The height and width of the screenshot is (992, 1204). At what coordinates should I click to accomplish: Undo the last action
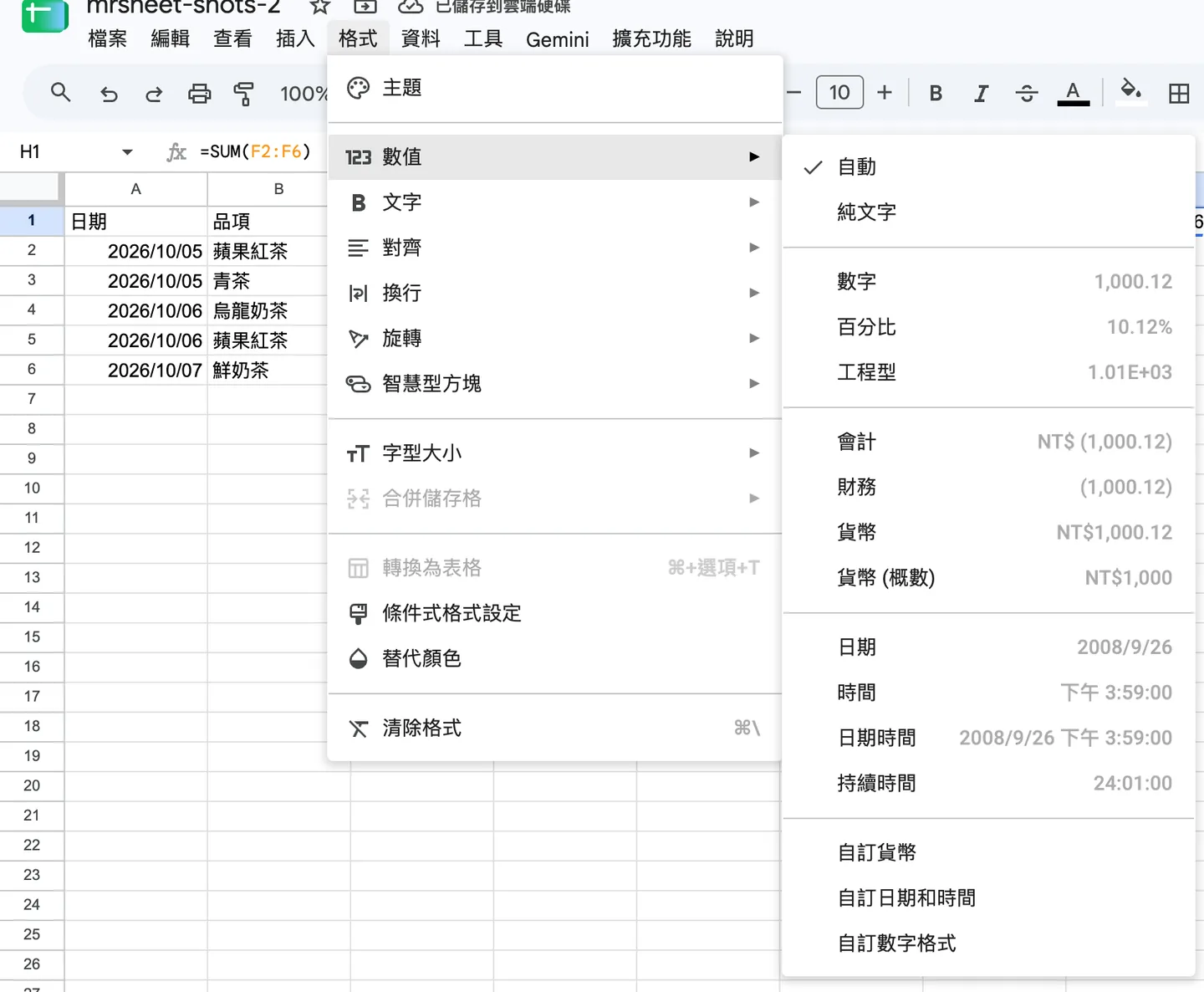pos(109,93)
